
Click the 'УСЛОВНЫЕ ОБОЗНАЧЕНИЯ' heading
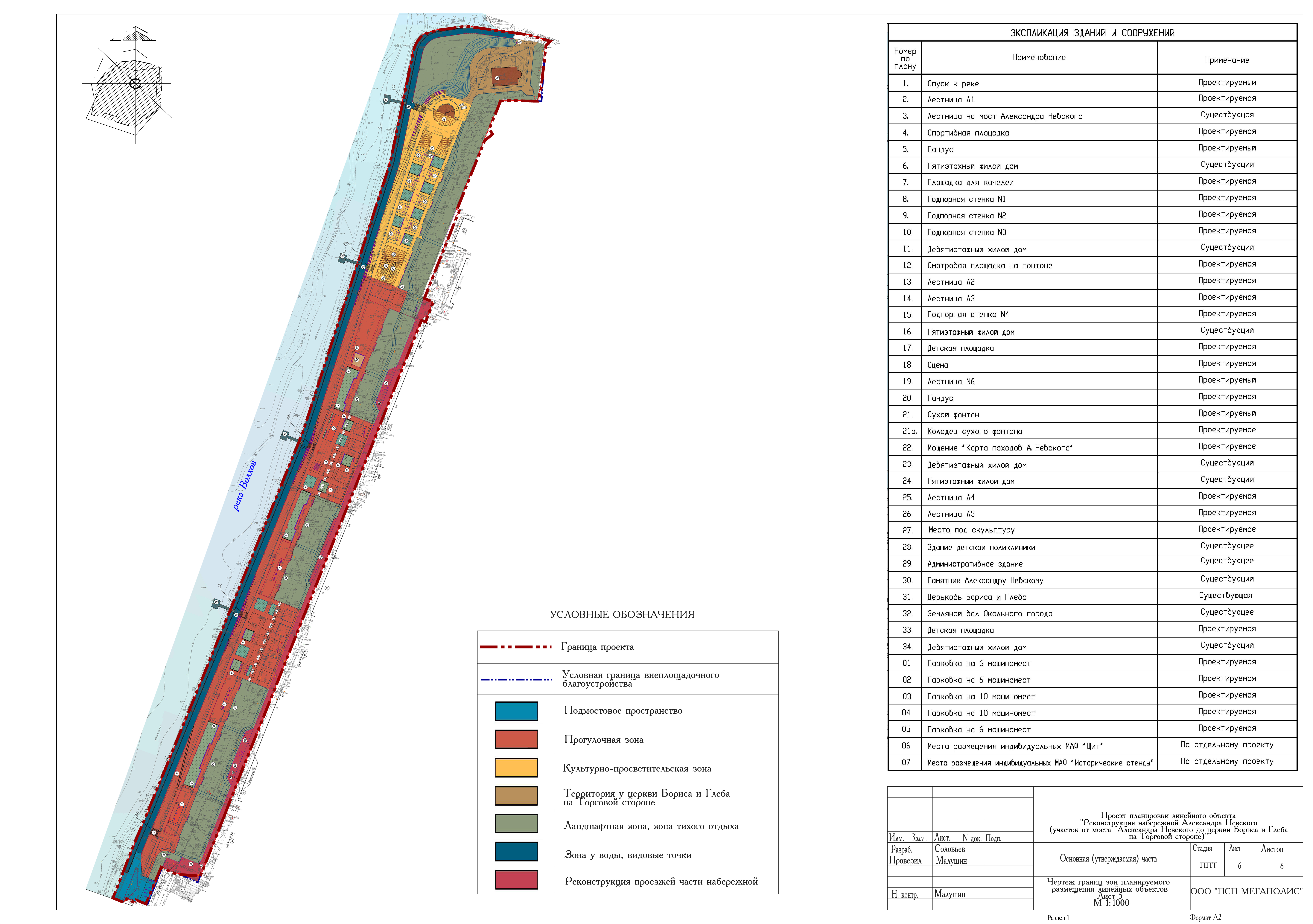(x=622, y=615)
